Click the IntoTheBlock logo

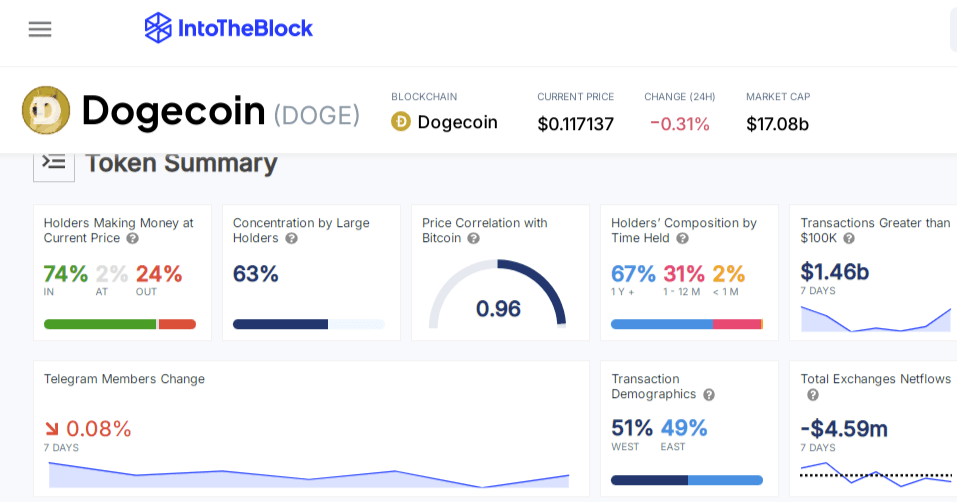coord(228,28)
